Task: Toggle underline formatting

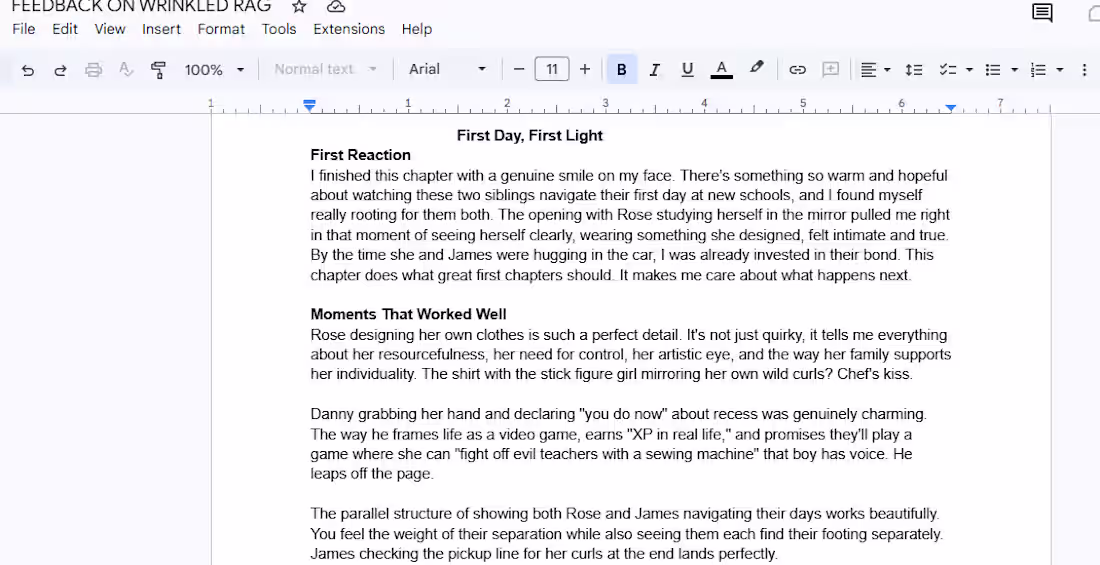Action: [688, 69]
